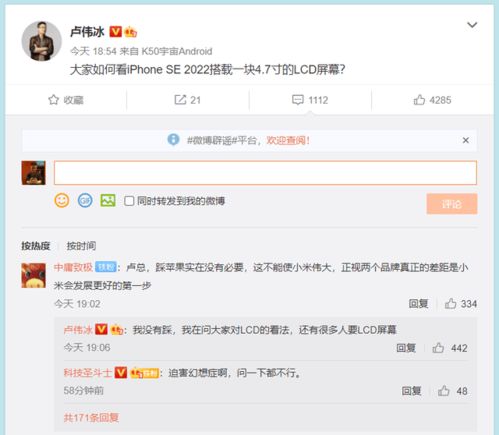
Task: Open comments via the 1112 comment icon
Action: click(310, 100)
